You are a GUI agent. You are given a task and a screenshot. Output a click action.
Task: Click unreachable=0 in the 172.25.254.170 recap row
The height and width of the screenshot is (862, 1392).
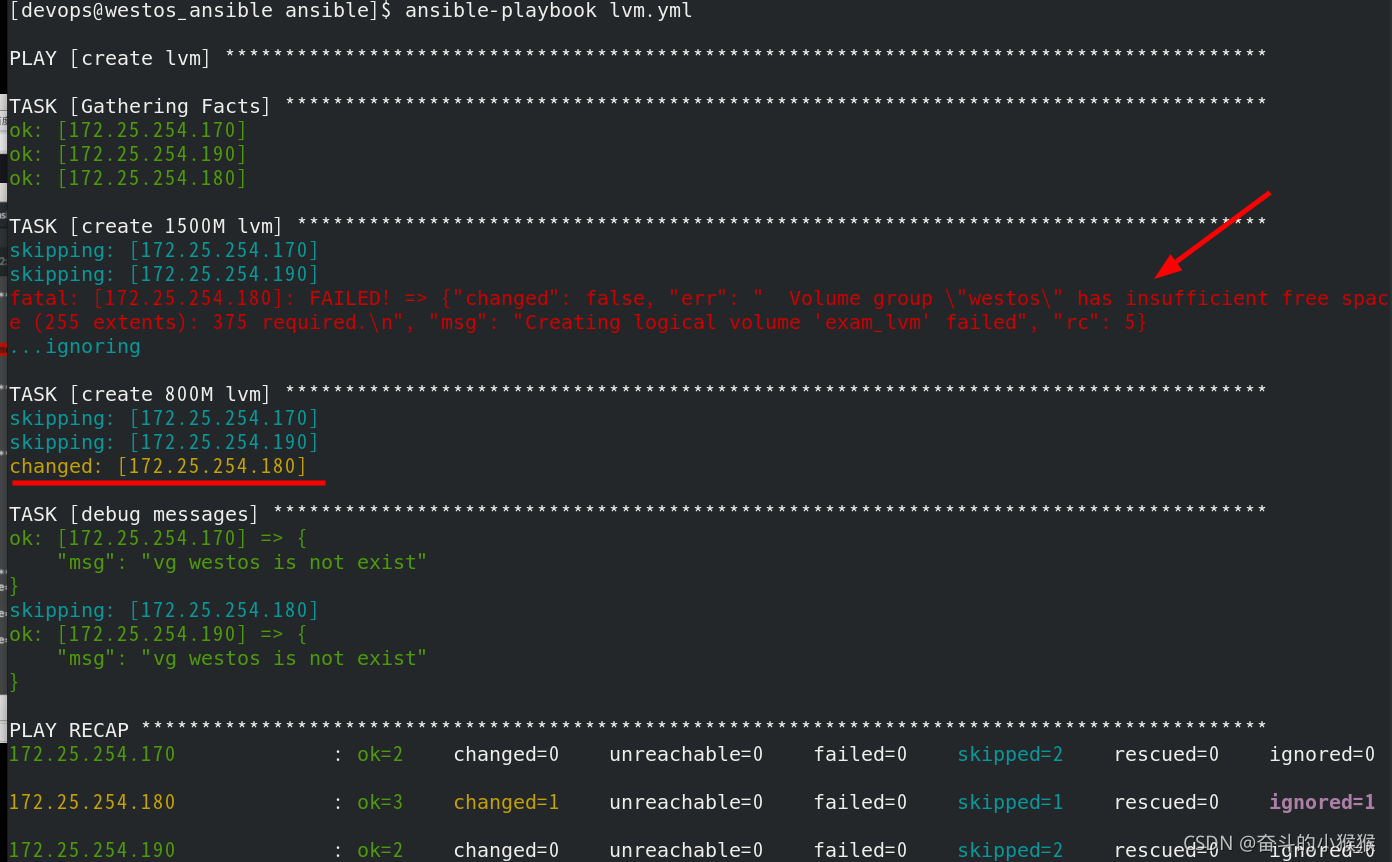point(686,755)
